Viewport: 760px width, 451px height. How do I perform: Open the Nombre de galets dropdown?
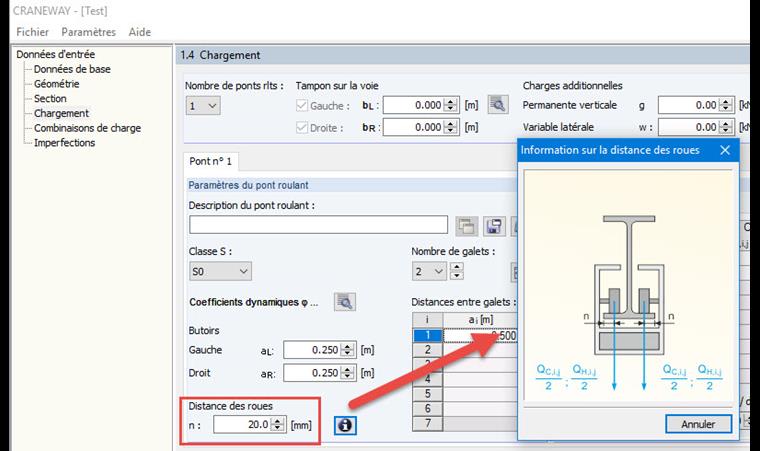pyautogui.click(x=429, y=272)
